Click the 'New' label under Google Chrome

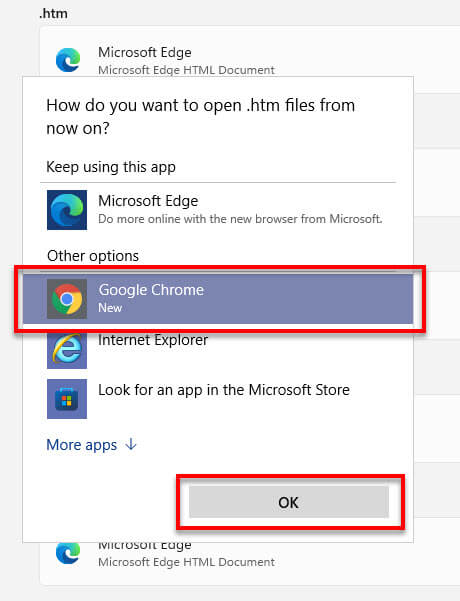110,308
